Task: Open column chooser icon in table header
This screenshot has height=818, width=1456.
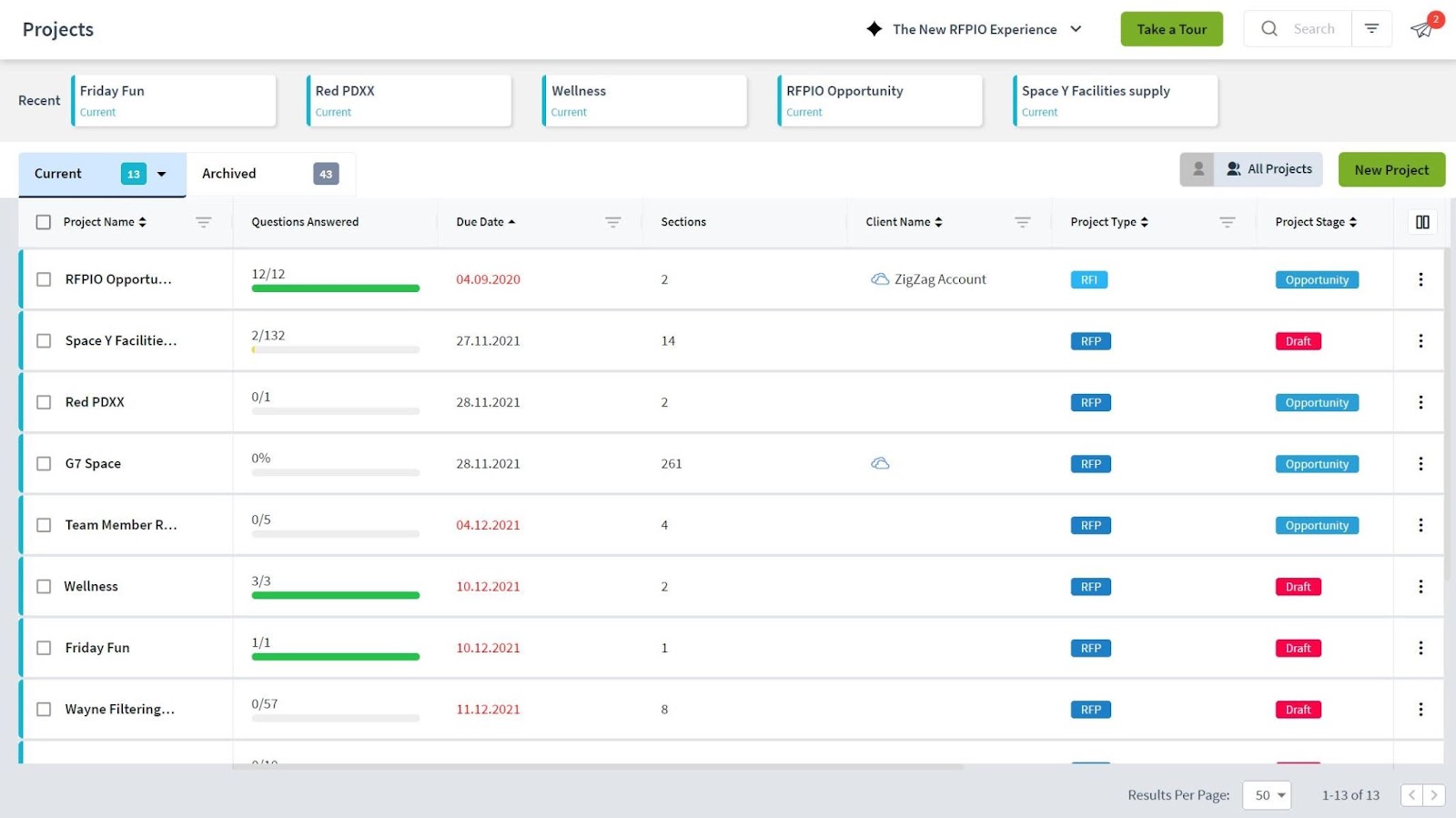Action: pyautogui.click(x=1422, y=222)
